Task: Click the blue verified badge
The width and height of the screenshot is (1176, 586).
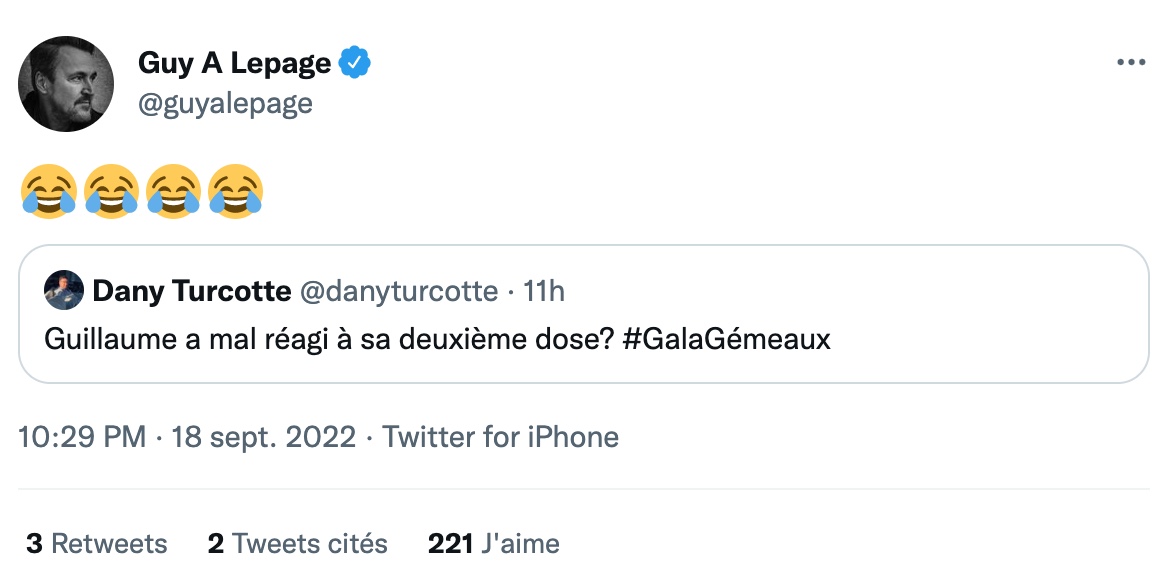Action: [355, 63]
